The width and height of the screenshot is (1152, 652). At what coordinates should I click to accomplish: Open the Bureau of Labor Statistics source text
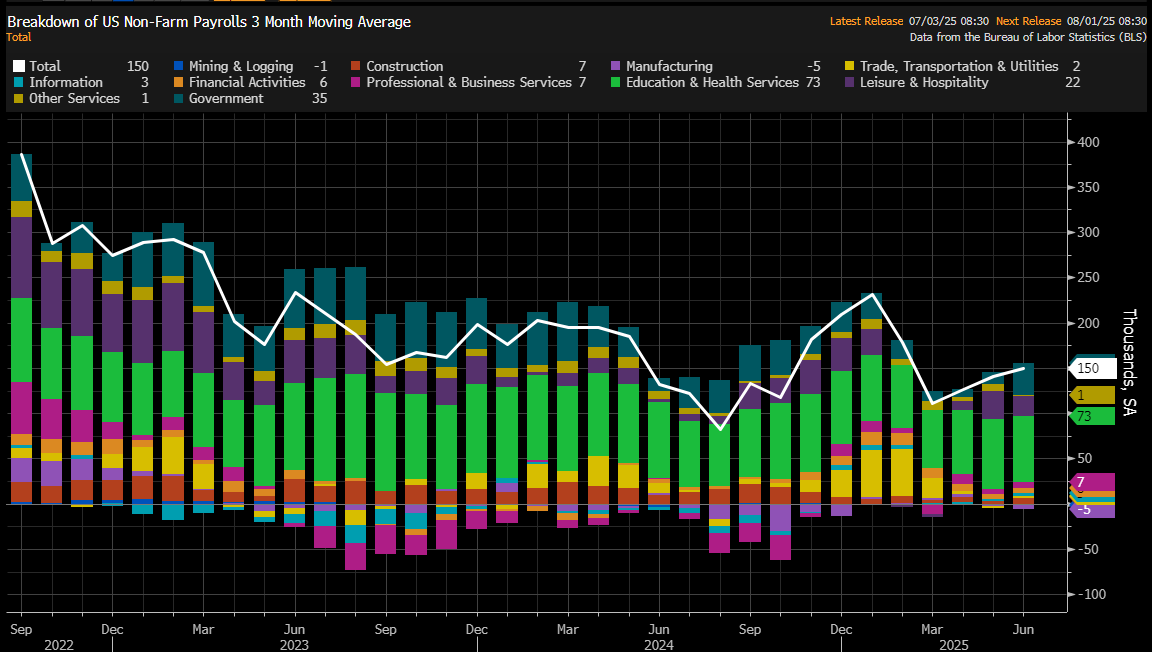pyautogui.click(x=1027, y=37)
